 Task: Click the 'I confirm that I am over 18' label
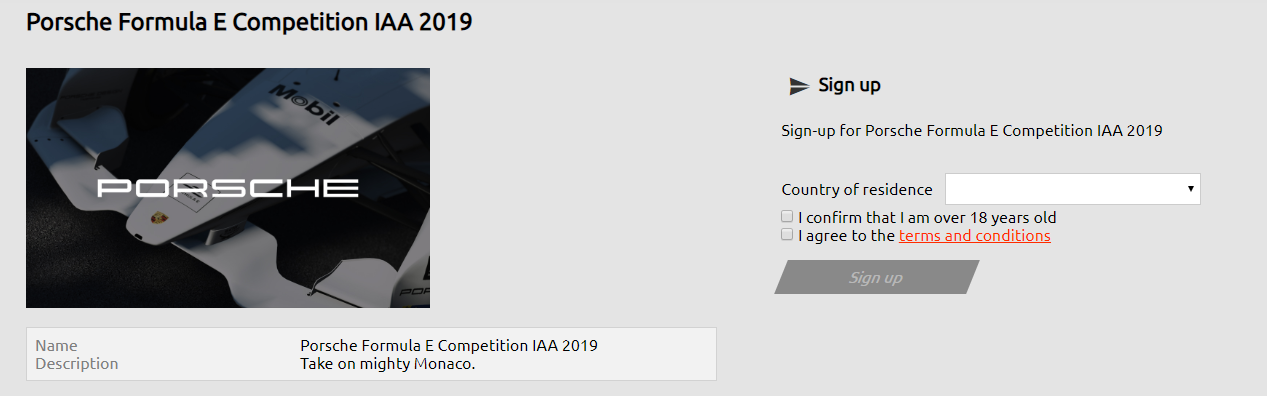pos(927,217)
